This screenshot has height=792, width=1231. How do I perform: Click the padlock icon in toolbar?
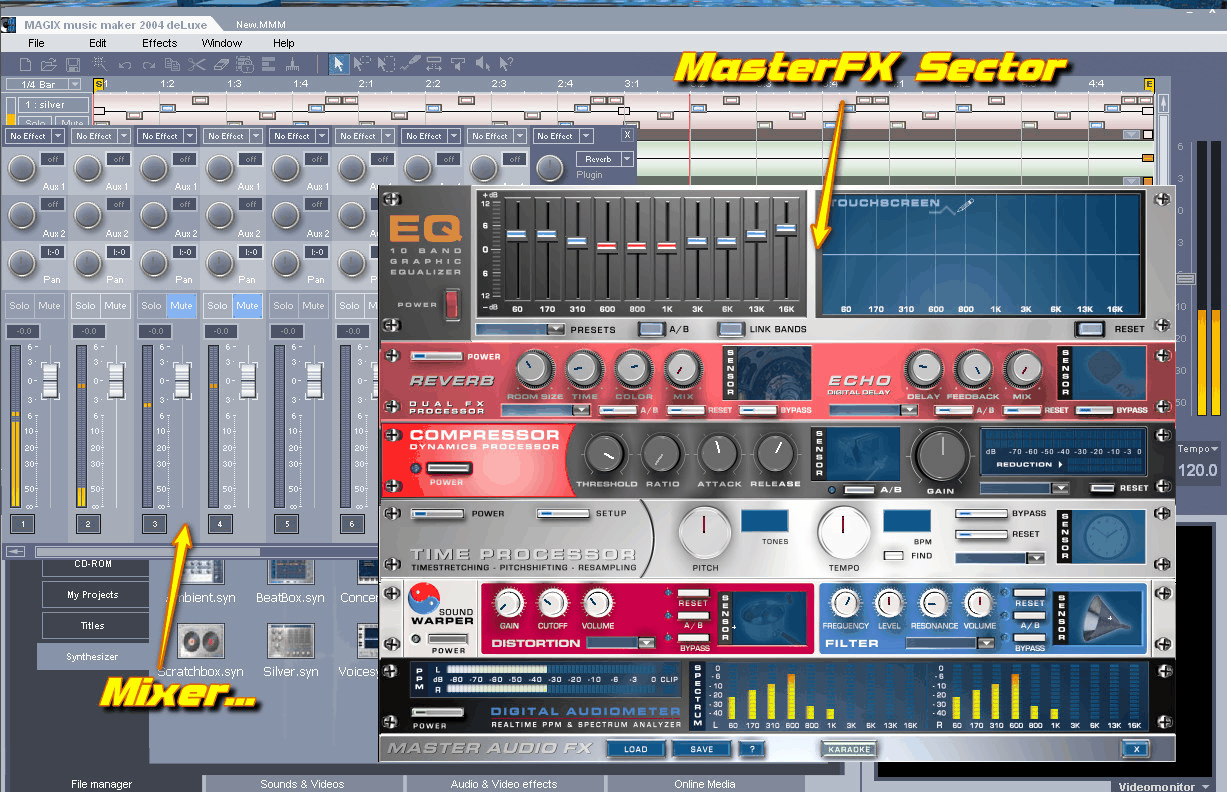click(x=245, y=65)
